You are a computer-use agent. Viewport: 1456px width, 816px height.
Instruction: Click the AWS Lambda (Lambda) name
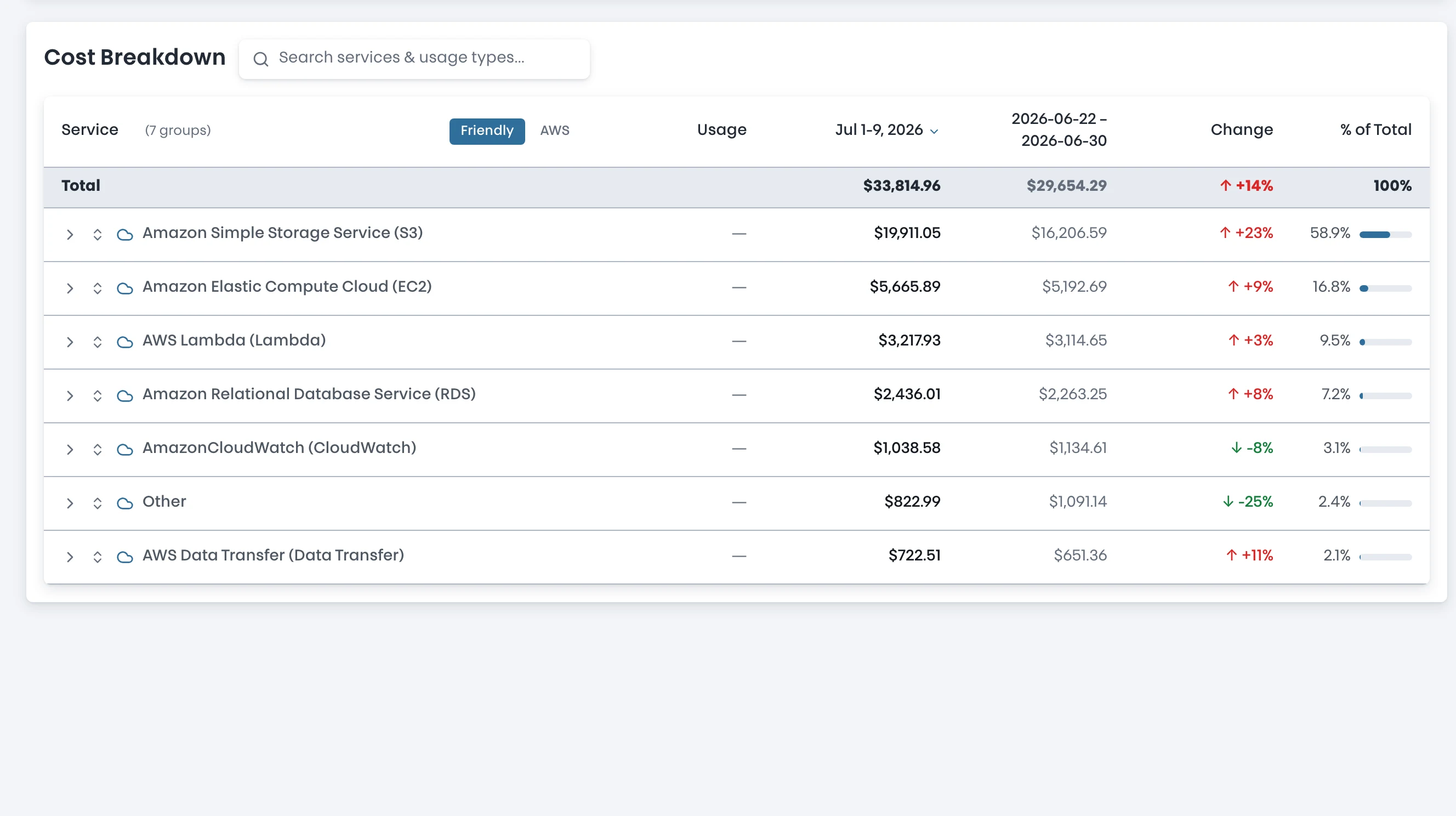coord(234,341)
